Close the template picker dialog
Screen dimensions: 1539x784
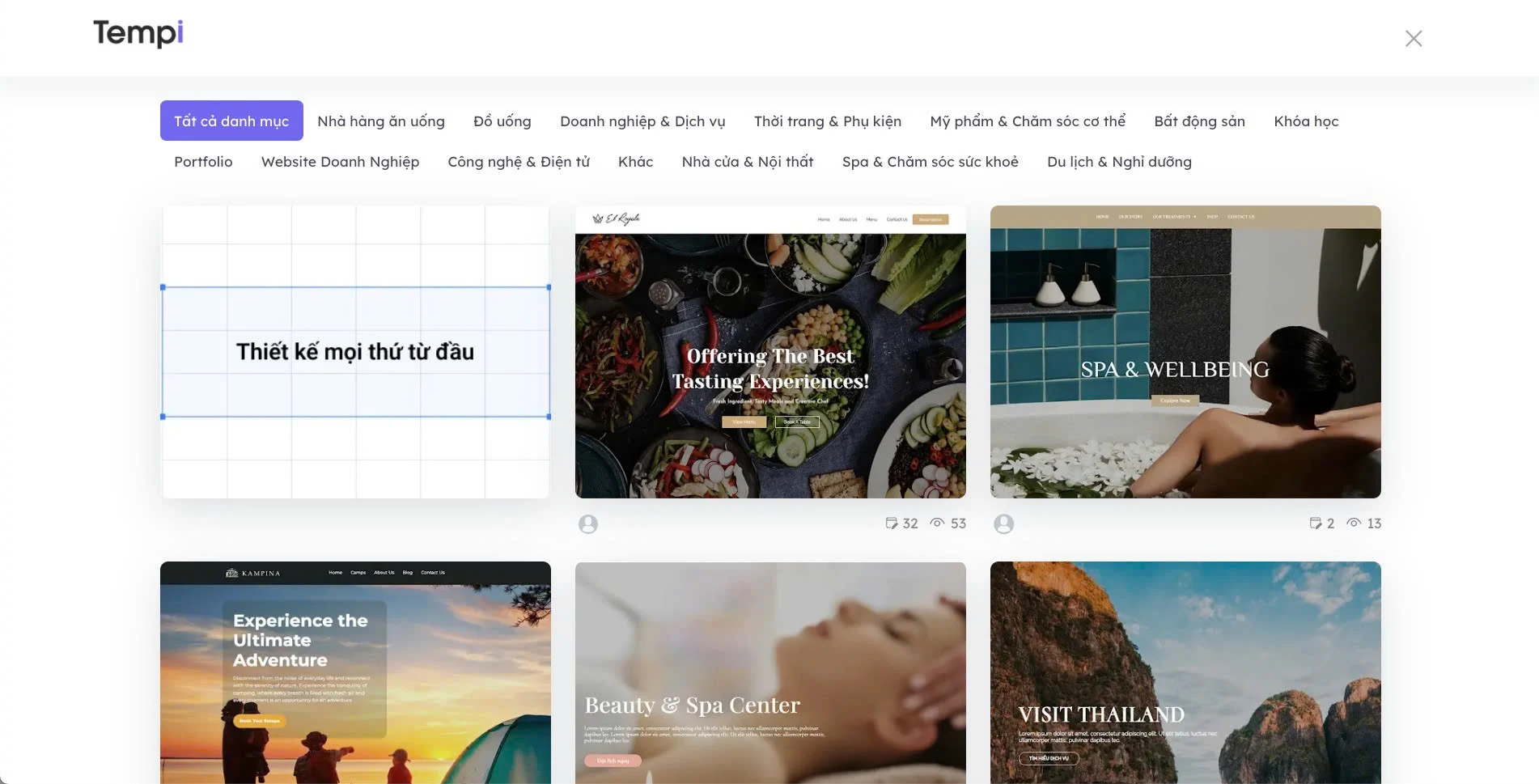pos(1413,39)
